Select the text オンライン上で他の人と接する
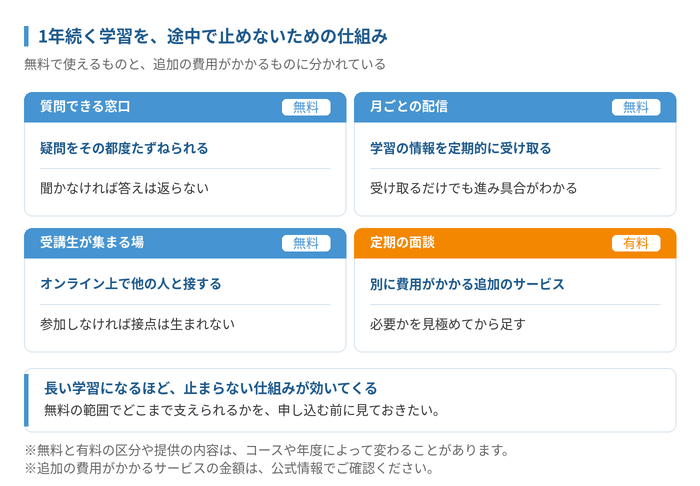 click(x=131, y=284)
